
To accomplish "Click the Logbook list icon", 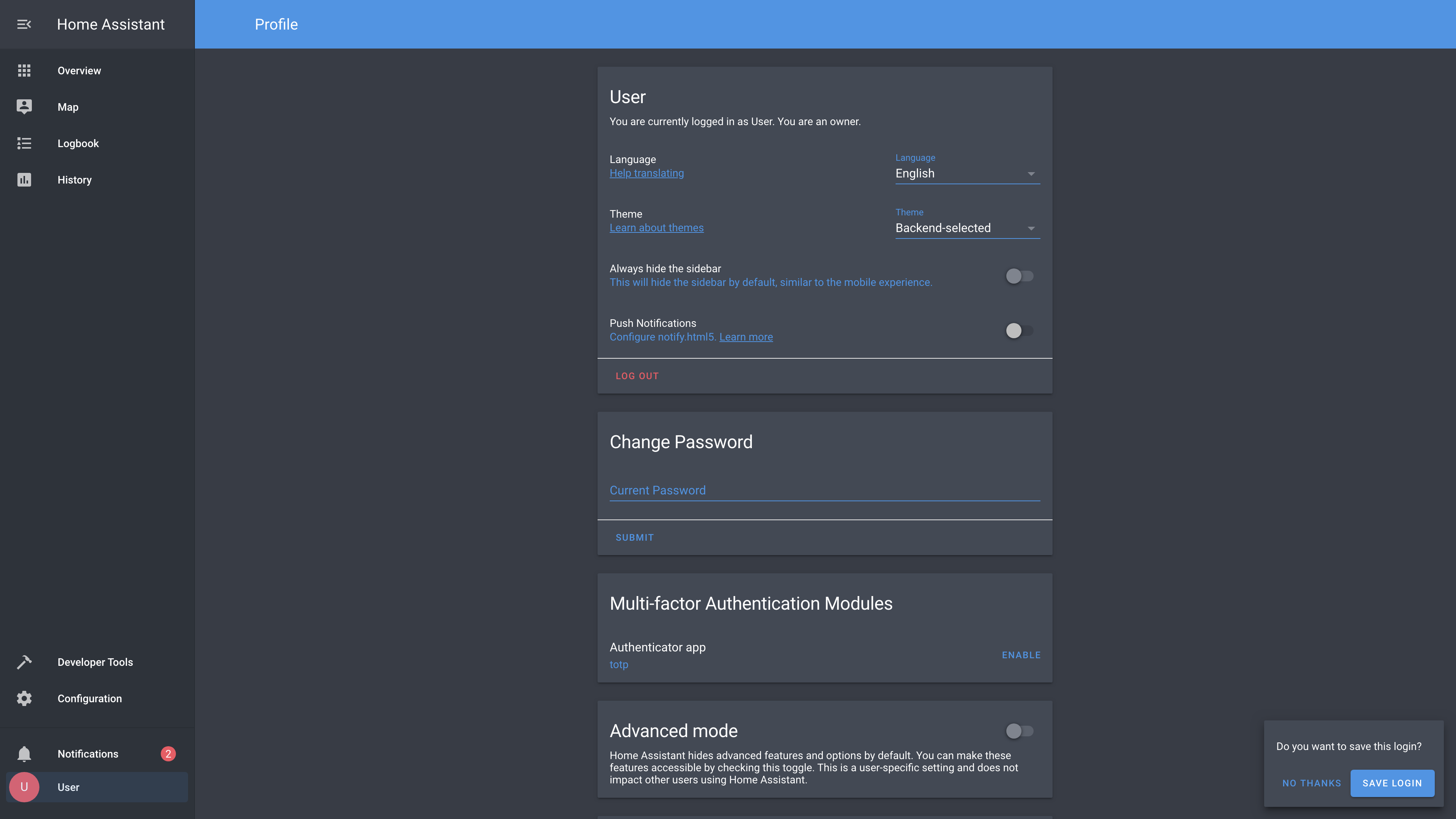I will click(x=24, y=144).
